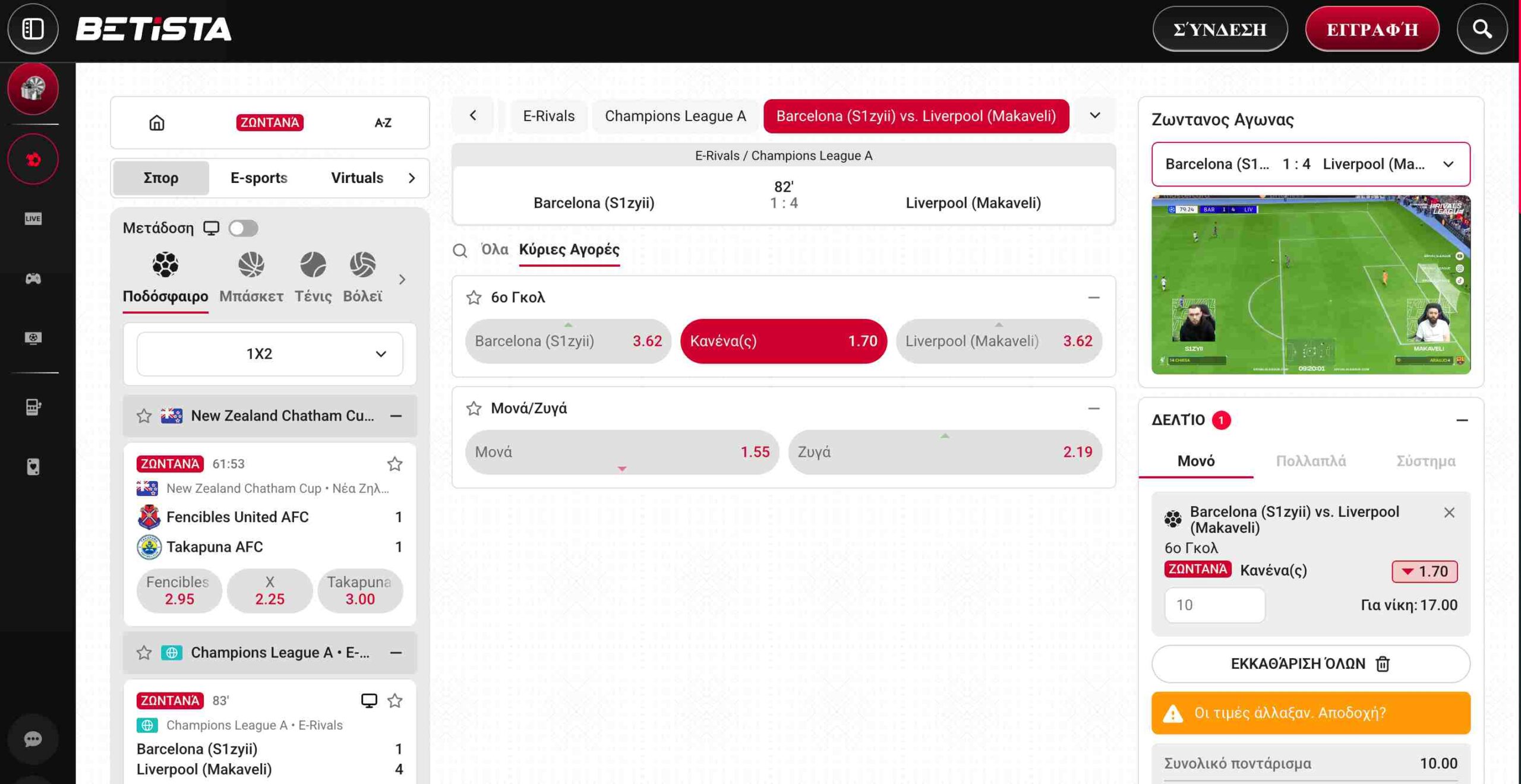The height and width of the screenshot is (784, 1521).
Task: Click ΕΚΚΑΘΑΡΙΣΗ ΌΛΩΝ clear all button
Action: coord(1310,663)
